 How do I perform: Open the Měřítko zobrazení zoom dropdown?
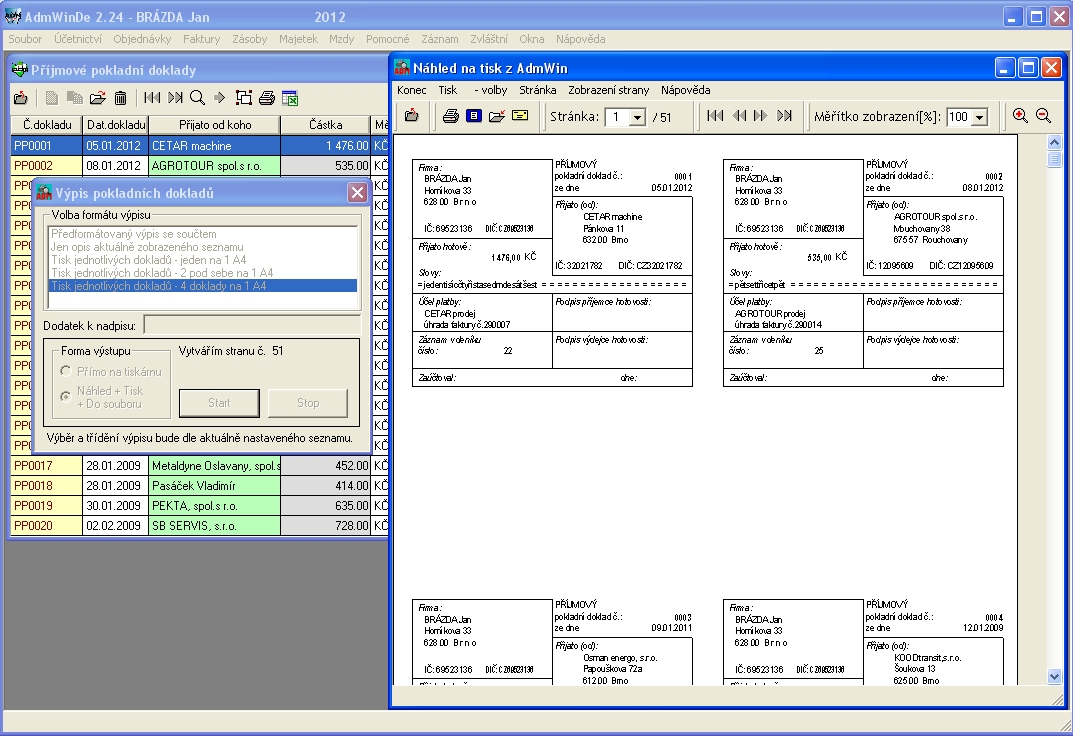click(x=979, y=117)
